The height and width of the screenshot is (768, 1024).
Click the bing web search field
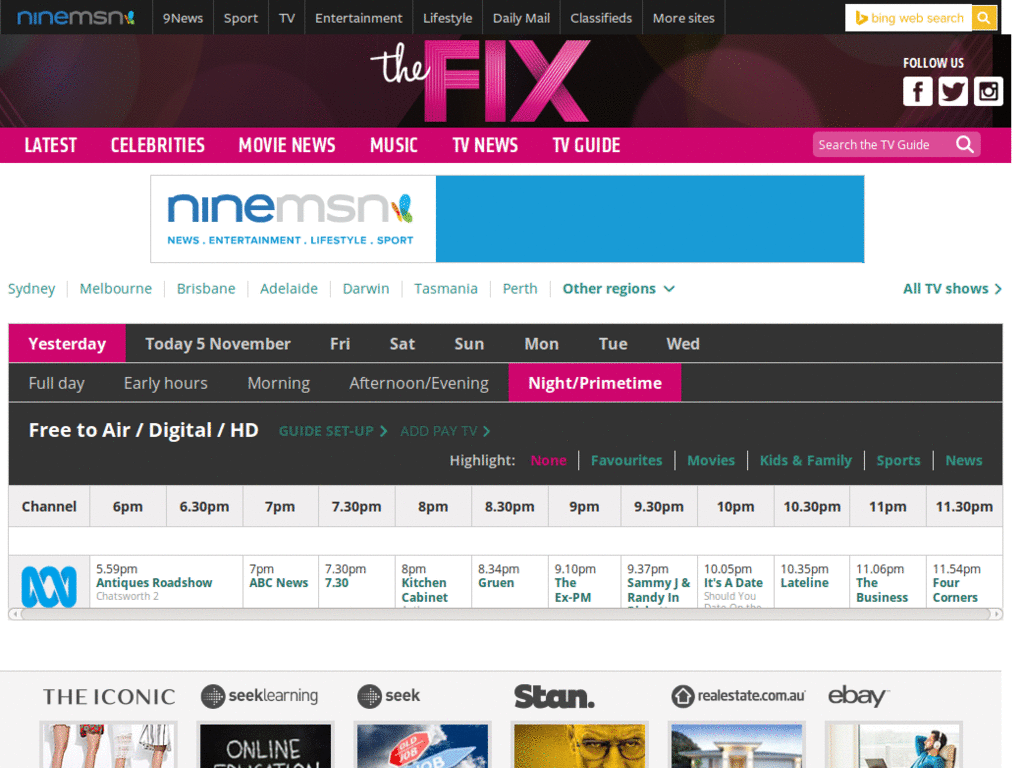click(908, 18)
